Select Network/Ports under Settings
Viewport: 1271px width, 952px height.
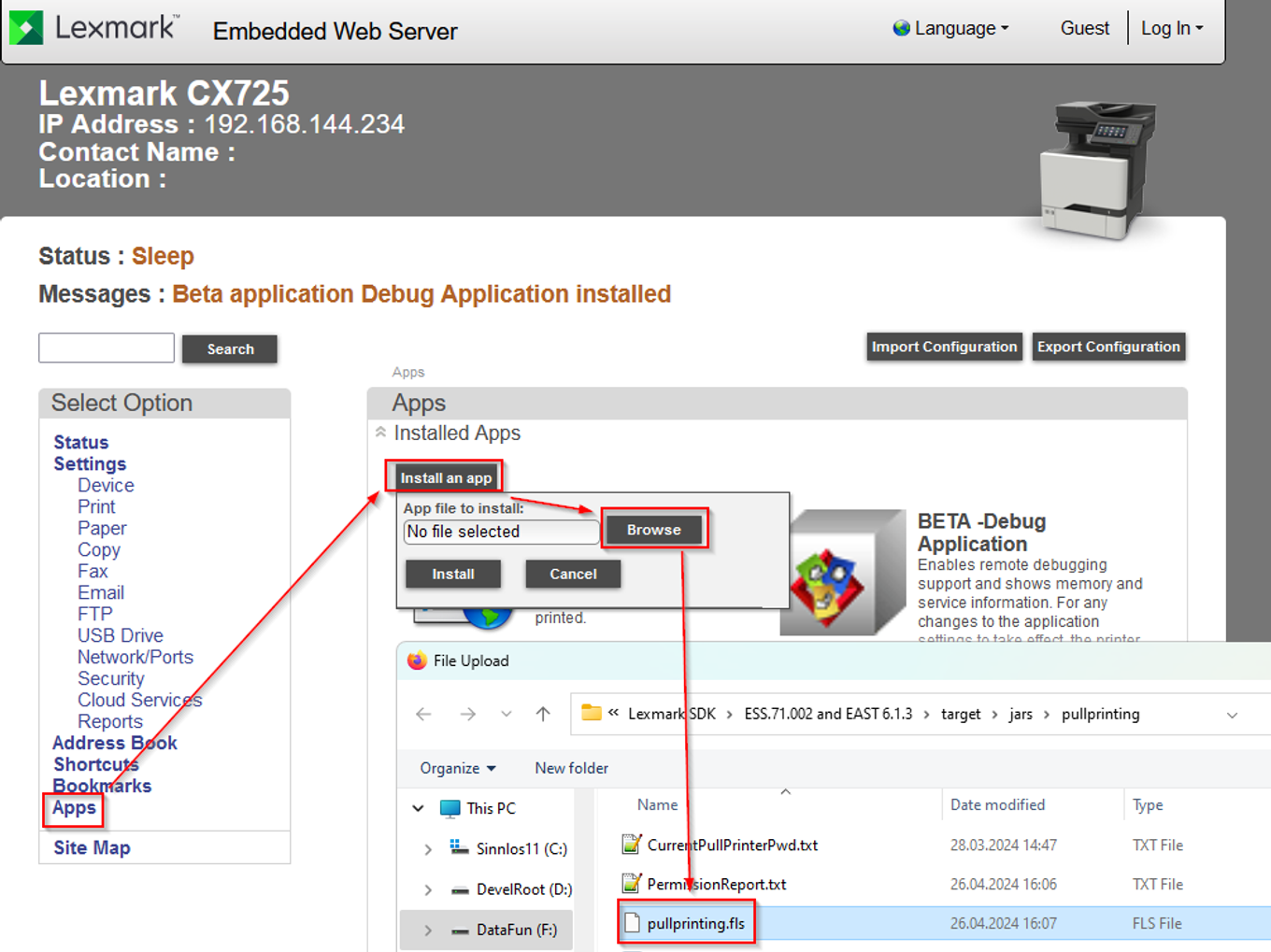coord(136,657)
